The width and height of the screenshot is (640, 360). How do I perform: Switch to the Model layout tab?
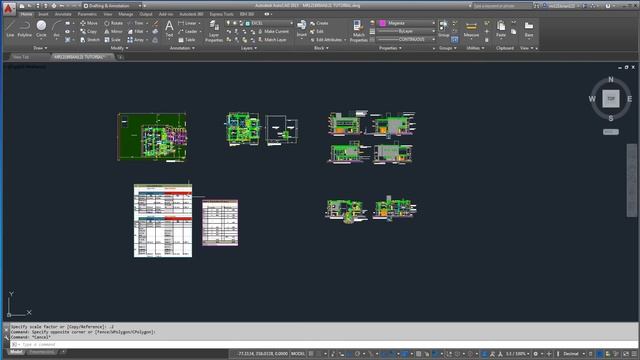[x=16, y=352]
